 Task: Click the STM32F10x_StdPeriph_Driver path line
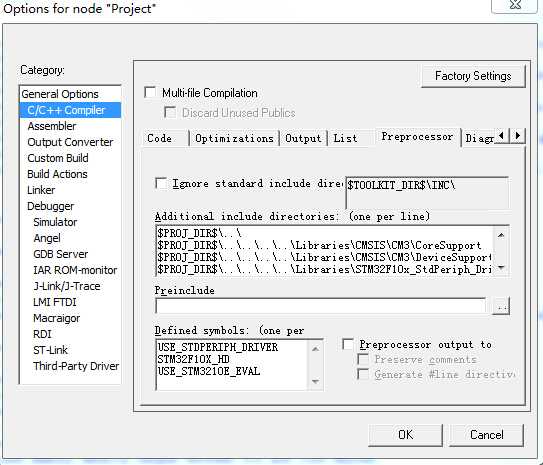324,269
